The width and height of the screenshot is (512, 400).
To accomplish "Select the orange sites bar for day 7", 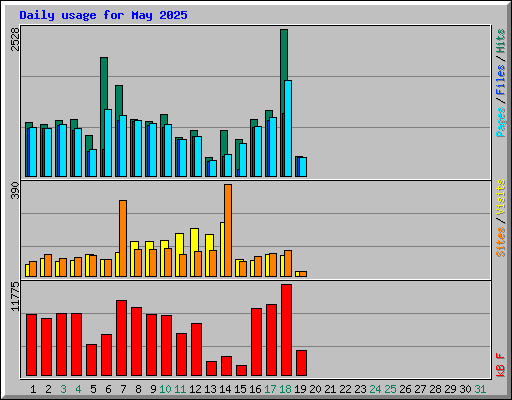I will (x=123, y=238).
